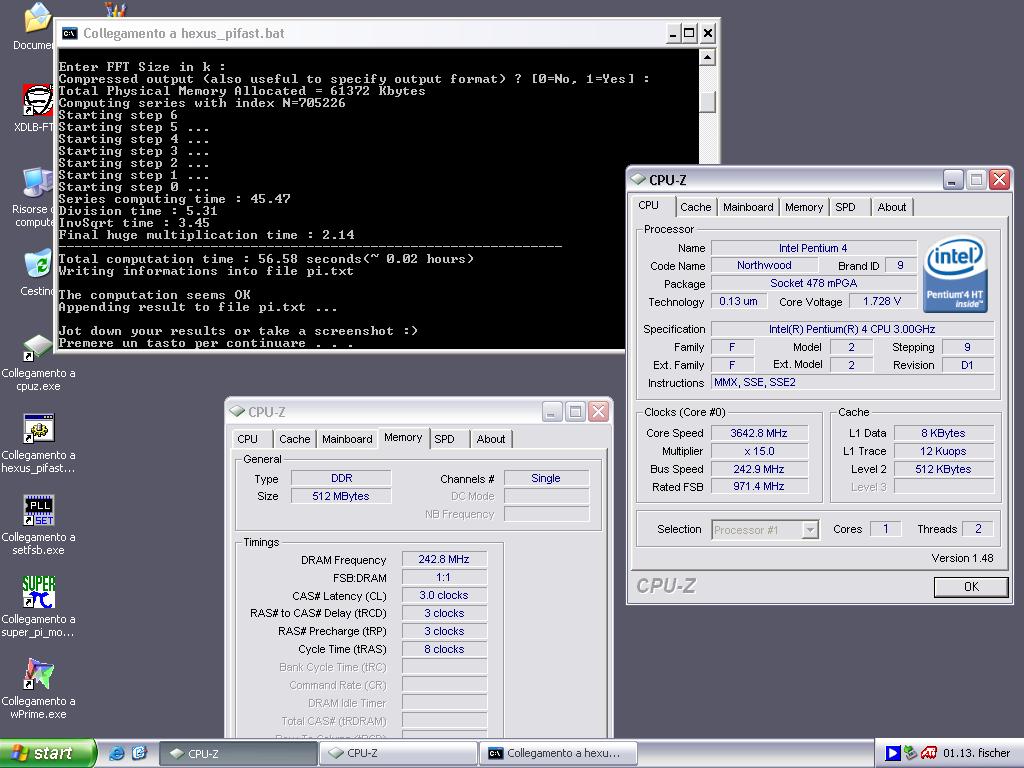Viewport: 1024px width, 768px height.
Task: Open About tab in front CPU-Z window
Action: 891,207
